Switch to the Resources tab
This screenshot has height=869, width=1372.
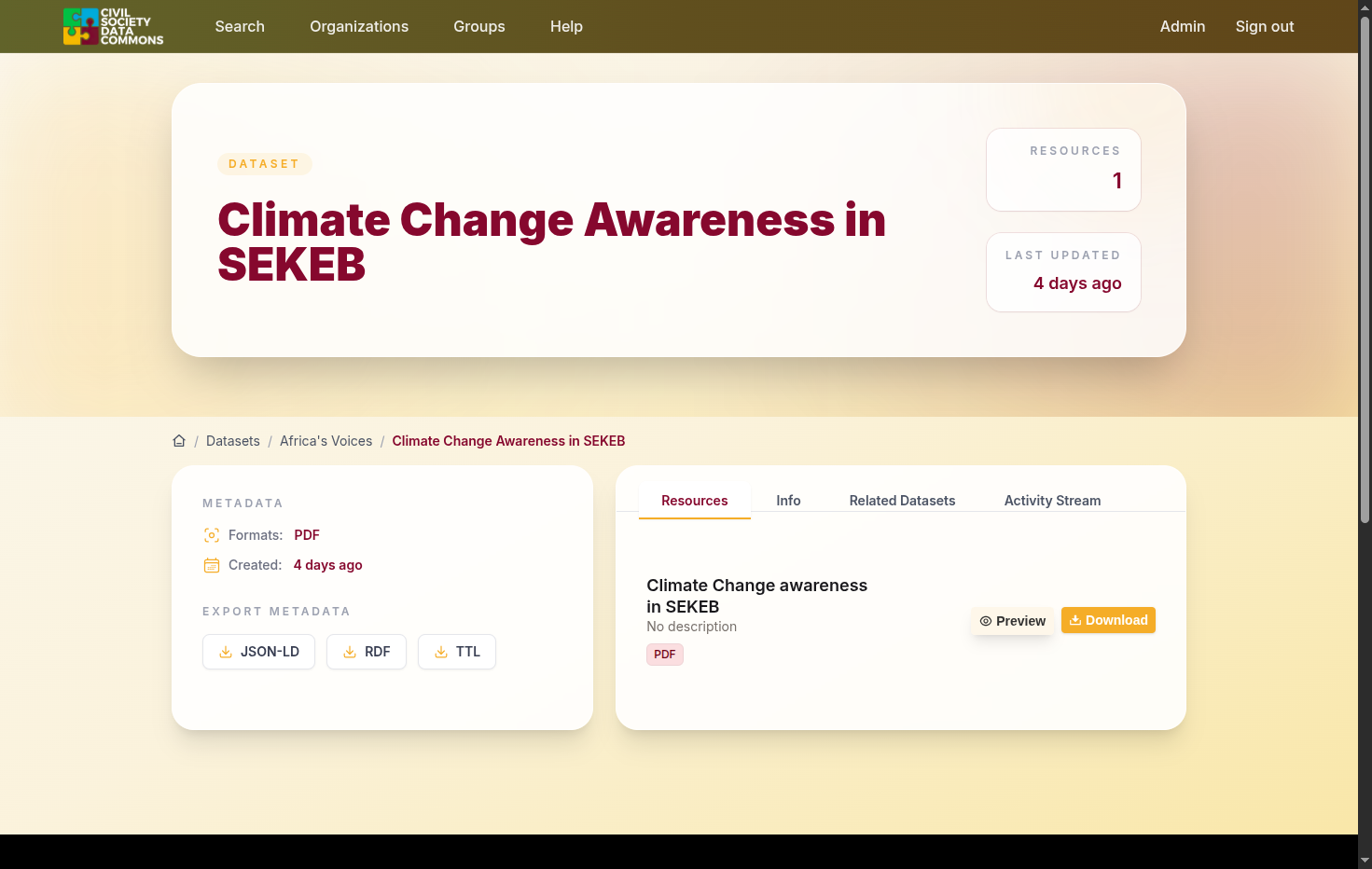coord(695,501)
